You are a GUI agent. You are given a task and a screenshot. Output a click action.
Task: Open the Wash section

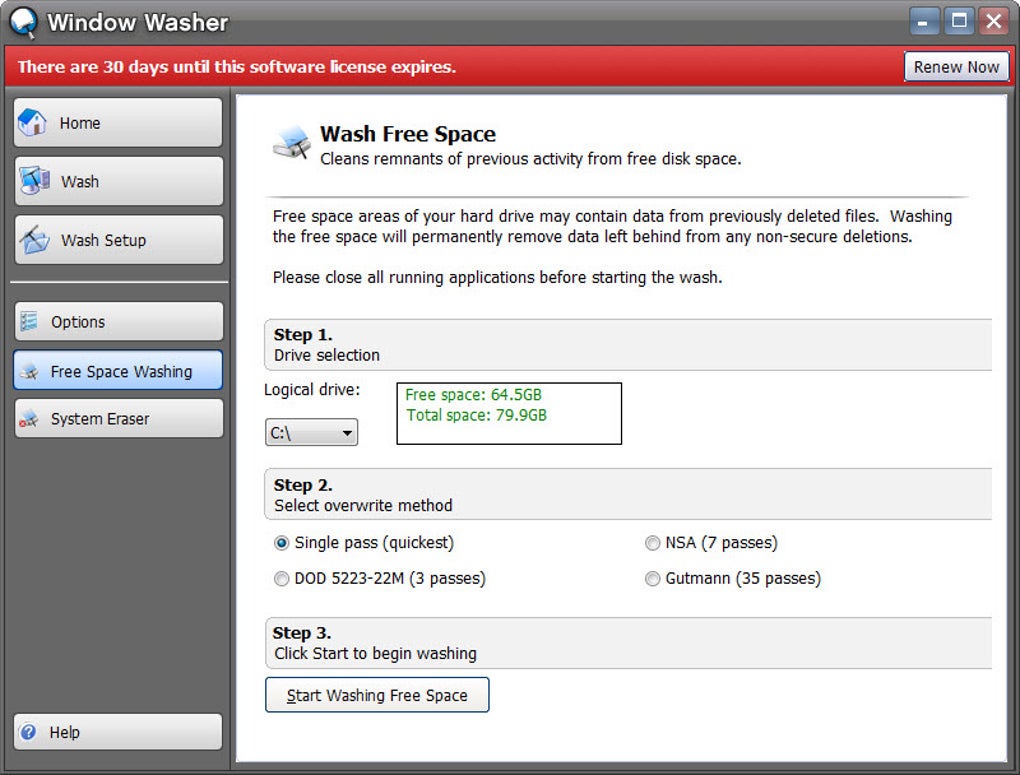(118, 181)
